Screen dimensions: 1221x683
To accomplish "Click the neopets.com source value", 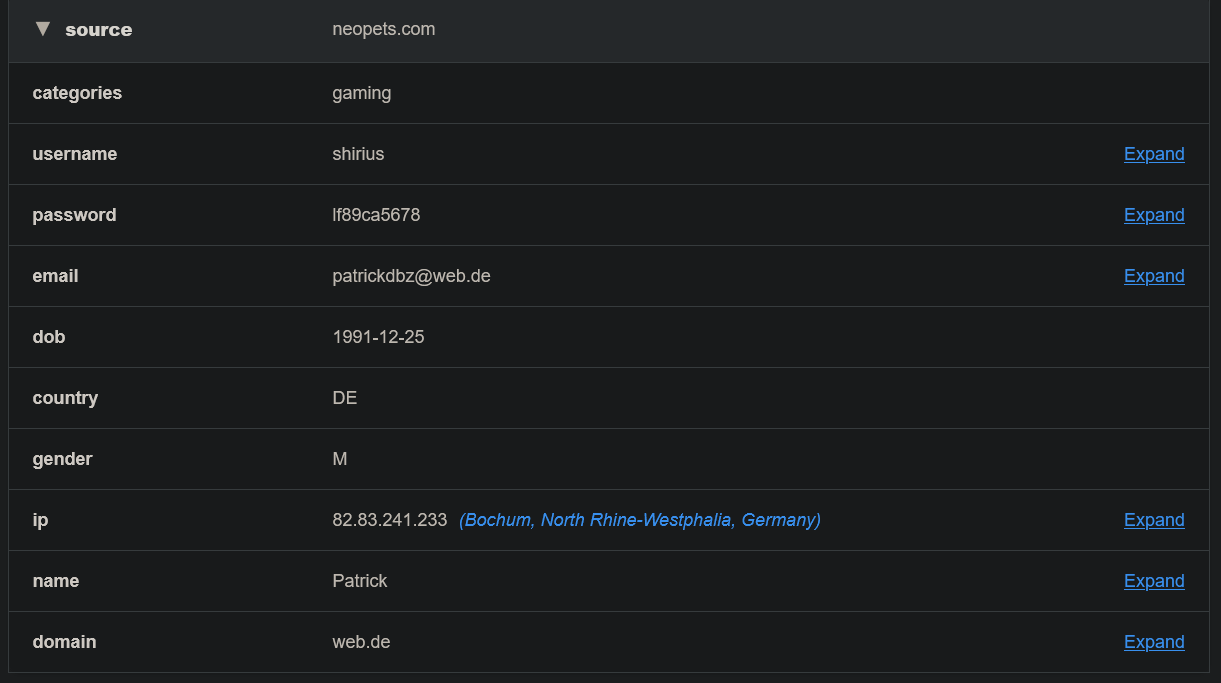I will coord(384,29).
